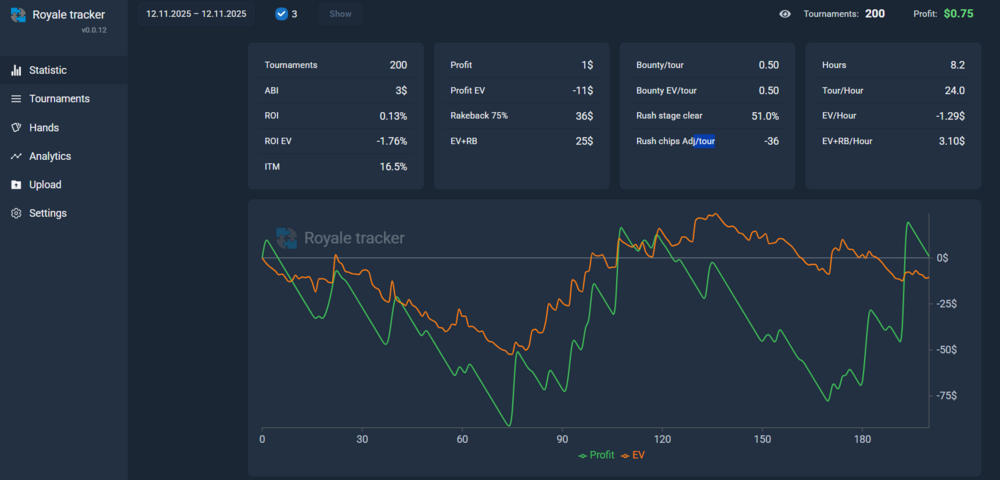Click the Upload folder icon
This screenshot has height=480, width=1000.
(16, 185)
